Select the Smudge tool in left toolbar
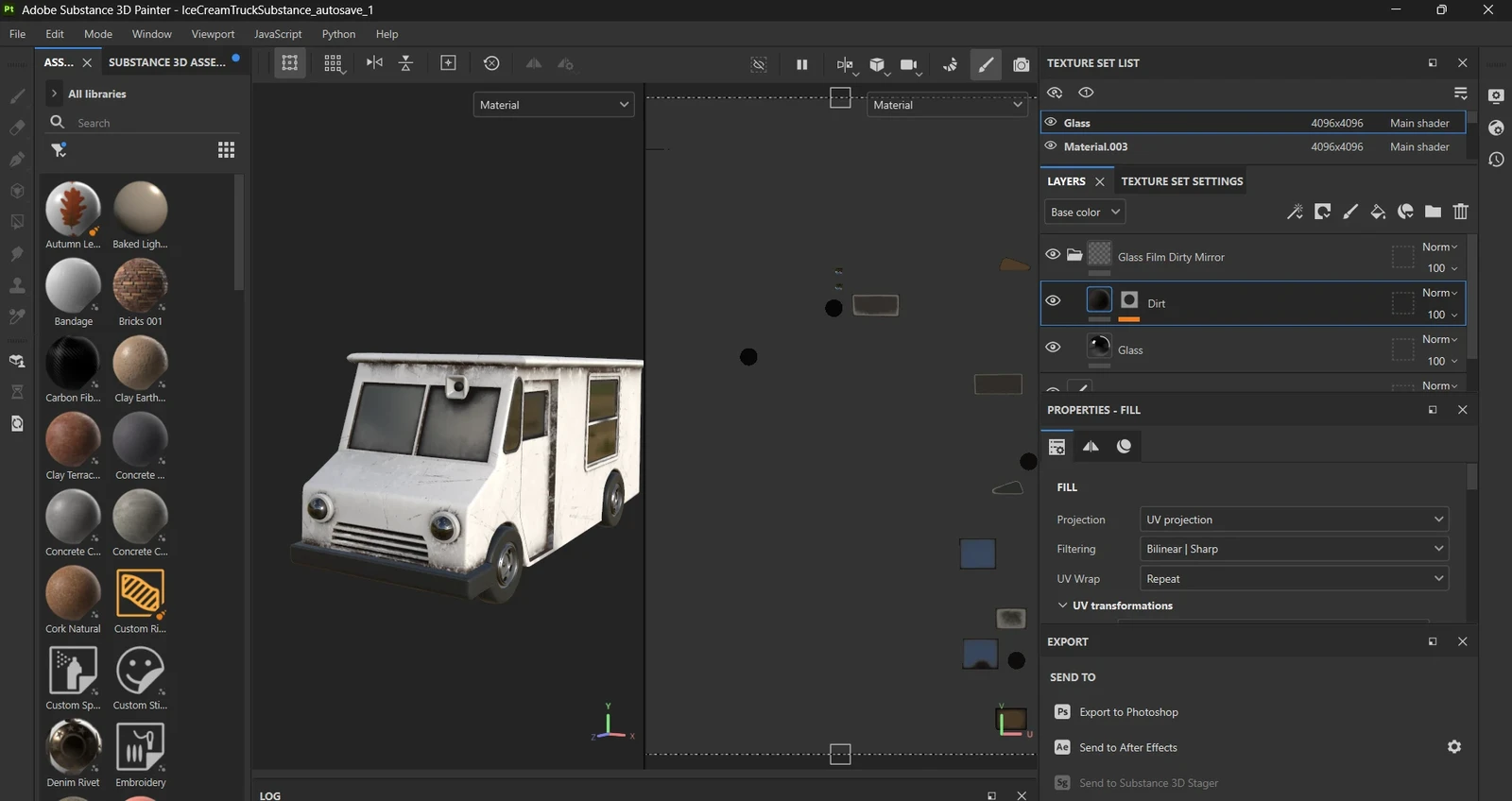1512x801 pixels. (x=17, y=253)
